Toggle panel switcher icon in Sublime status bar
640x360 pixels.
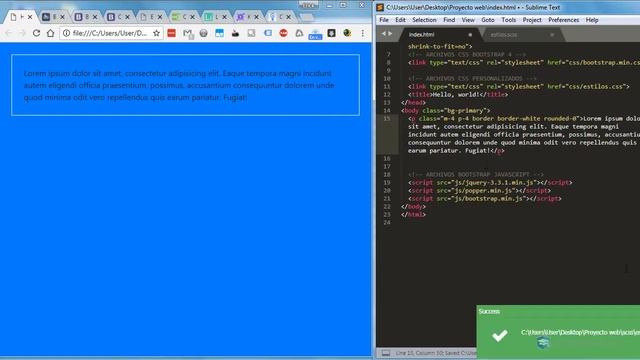tap(386, 353)
